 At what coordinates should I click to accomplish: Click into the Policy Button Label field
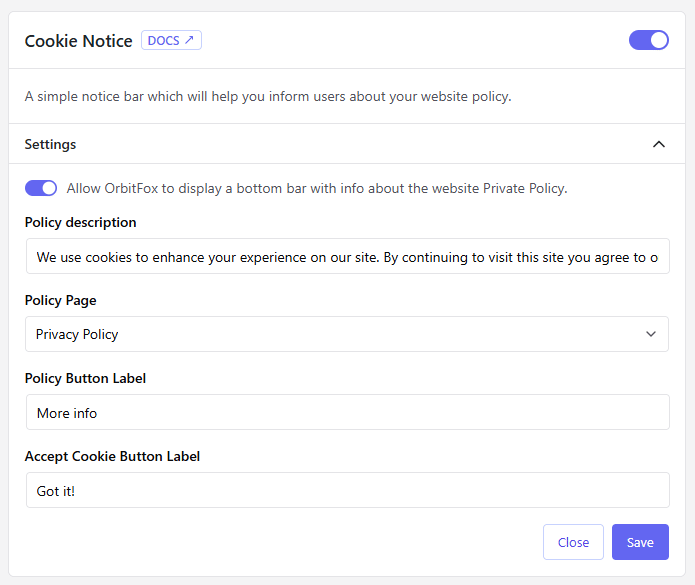pyautogui.click(x=346, y=412)
